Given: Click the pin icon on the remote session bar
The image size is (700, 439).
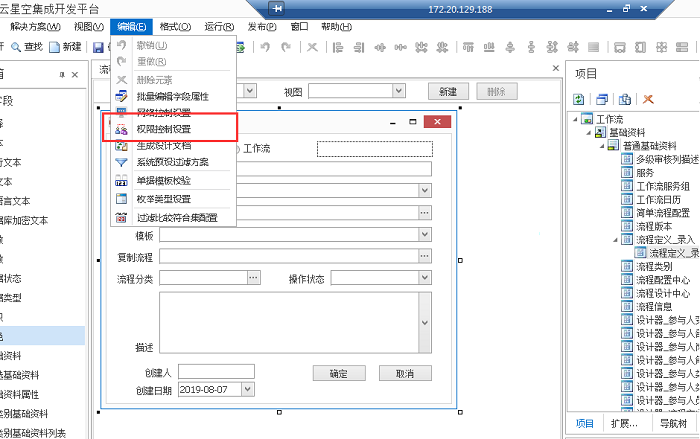Looking at the screenshot, I should [x=277, y=8].
